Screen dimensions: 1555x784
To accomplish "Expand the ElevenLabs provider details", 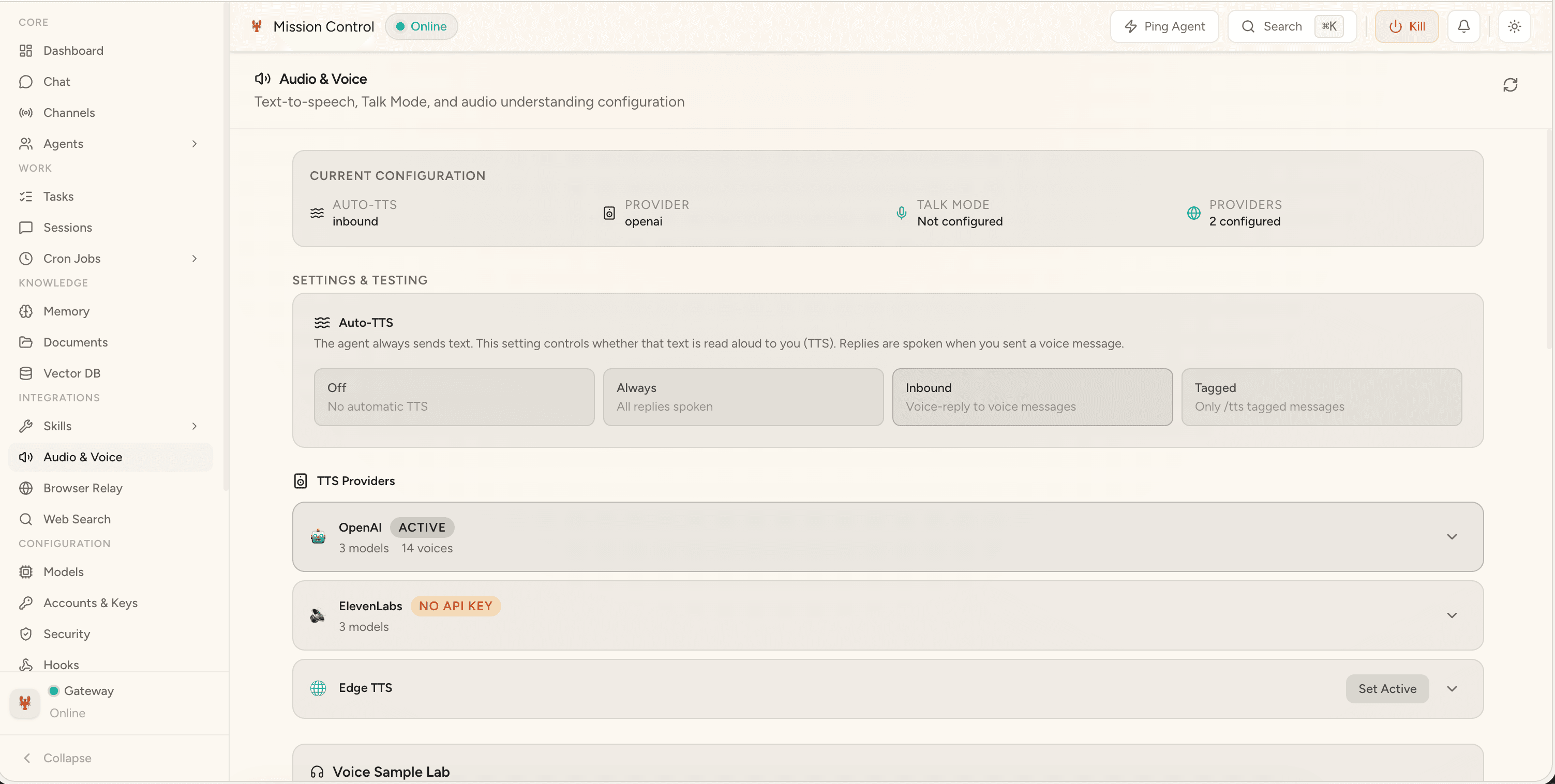I will point(1453,615).
